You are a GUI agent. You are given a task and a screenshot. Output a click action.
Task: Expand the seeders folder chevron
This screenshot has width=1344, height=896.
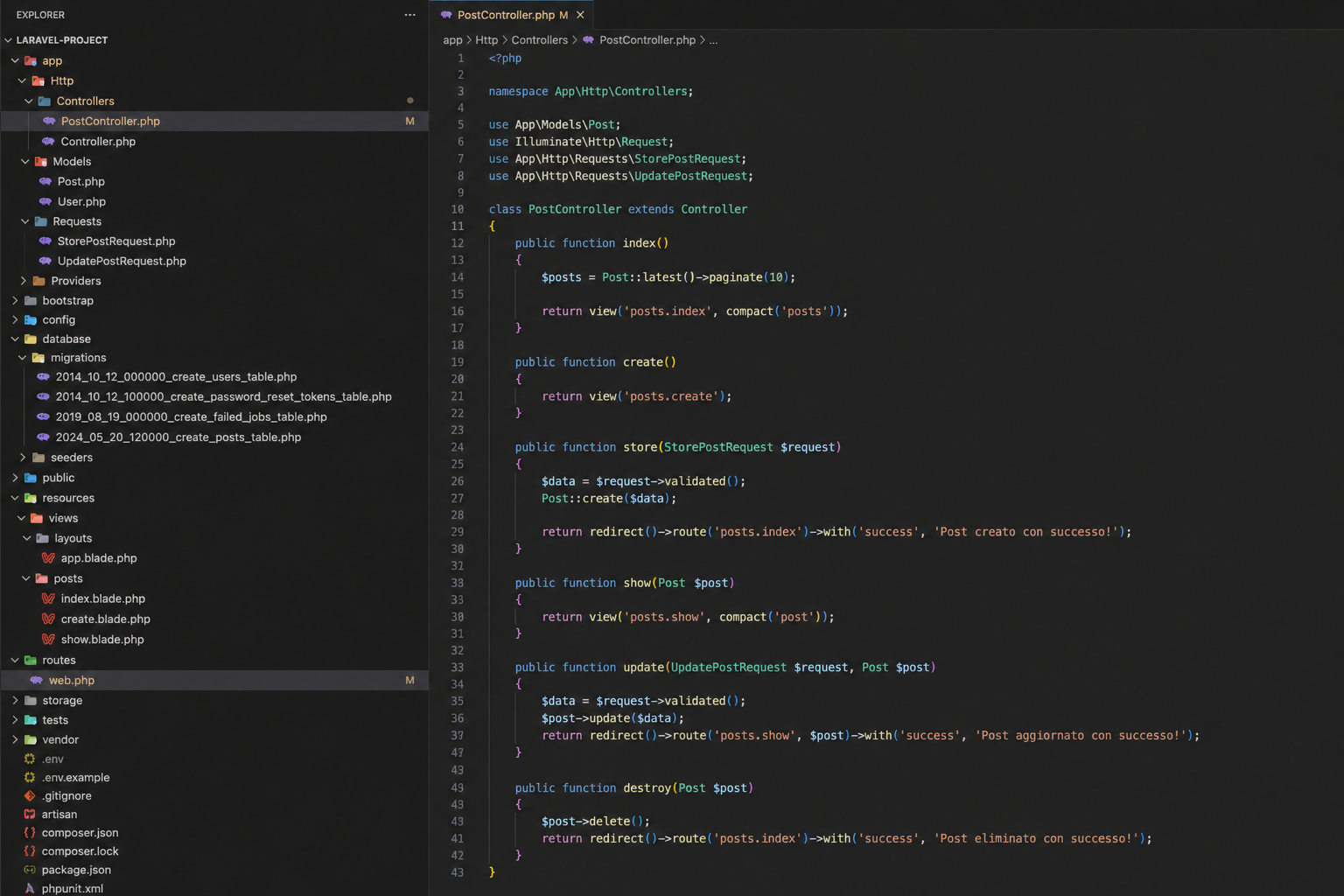tap(24, 457)
